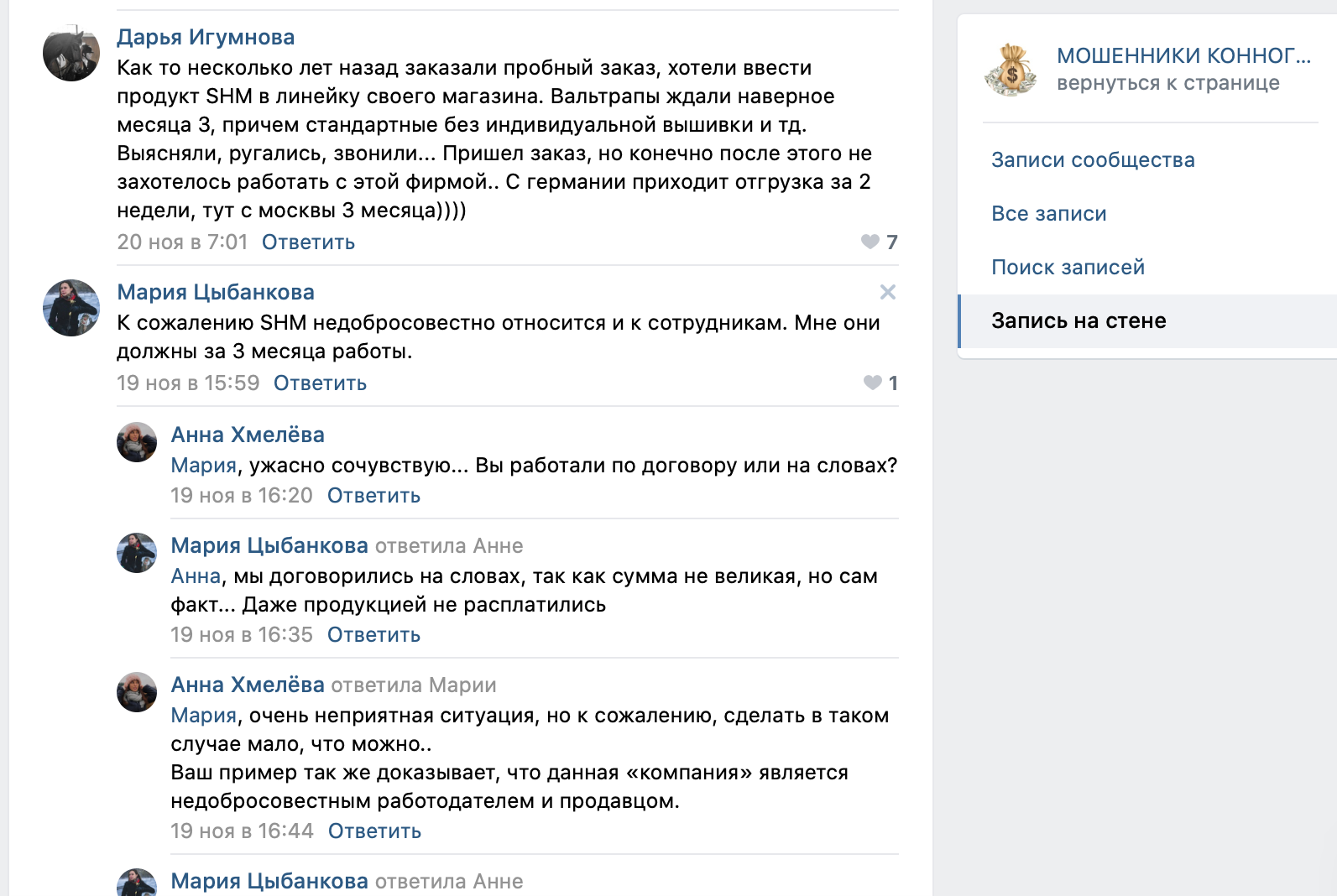The height and width of the screenshot is (896, 1337).
Task: Click Мария Цыбанкова's avatar on the 16:35 reply
Action: point(137,553)
